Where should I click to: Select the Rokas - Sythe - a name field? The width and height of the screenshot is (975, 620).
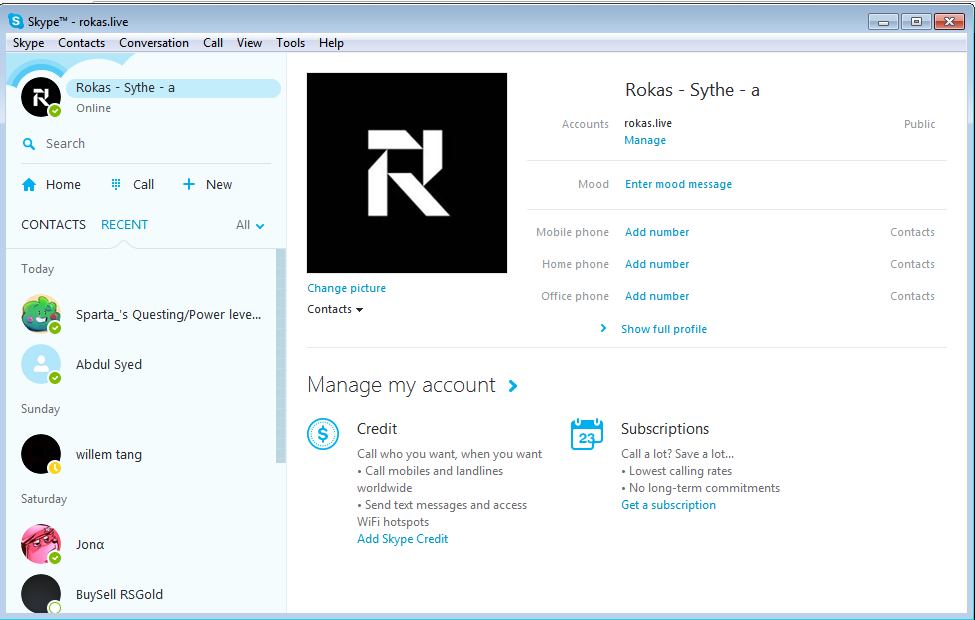click(x=173, y=88)
